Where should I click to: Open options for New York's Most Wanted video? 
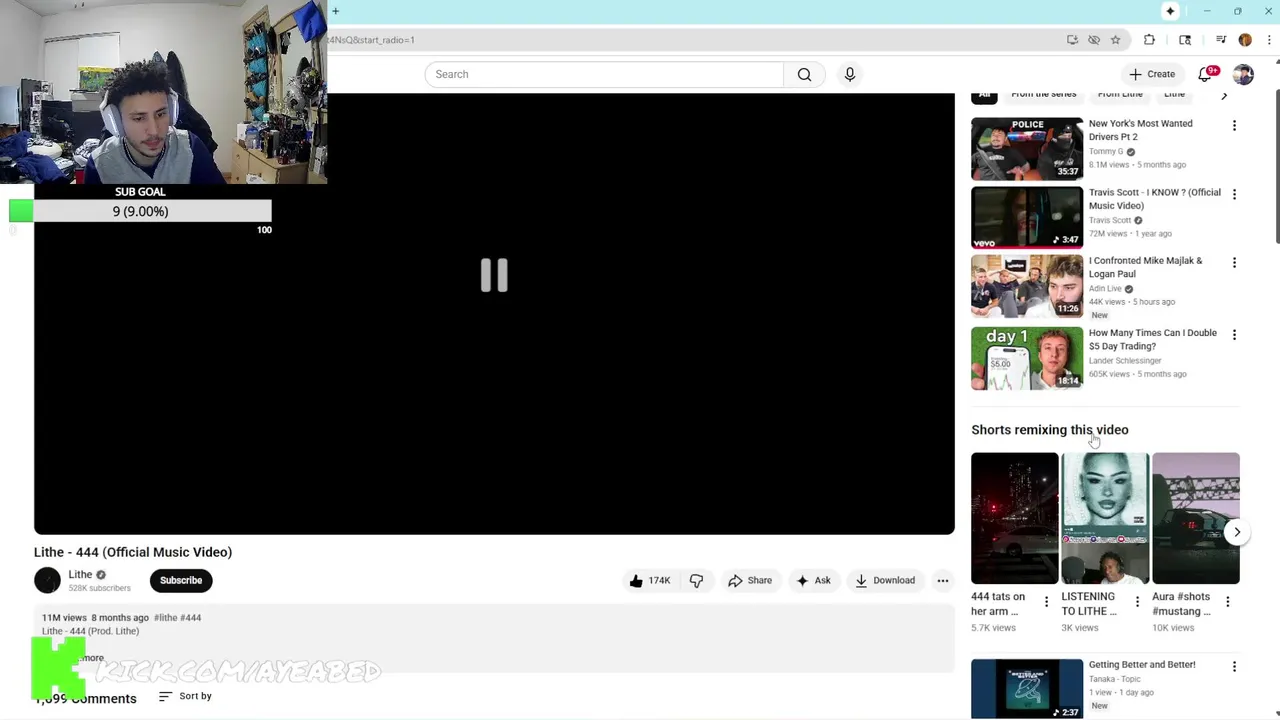[x=1234, y=126]
